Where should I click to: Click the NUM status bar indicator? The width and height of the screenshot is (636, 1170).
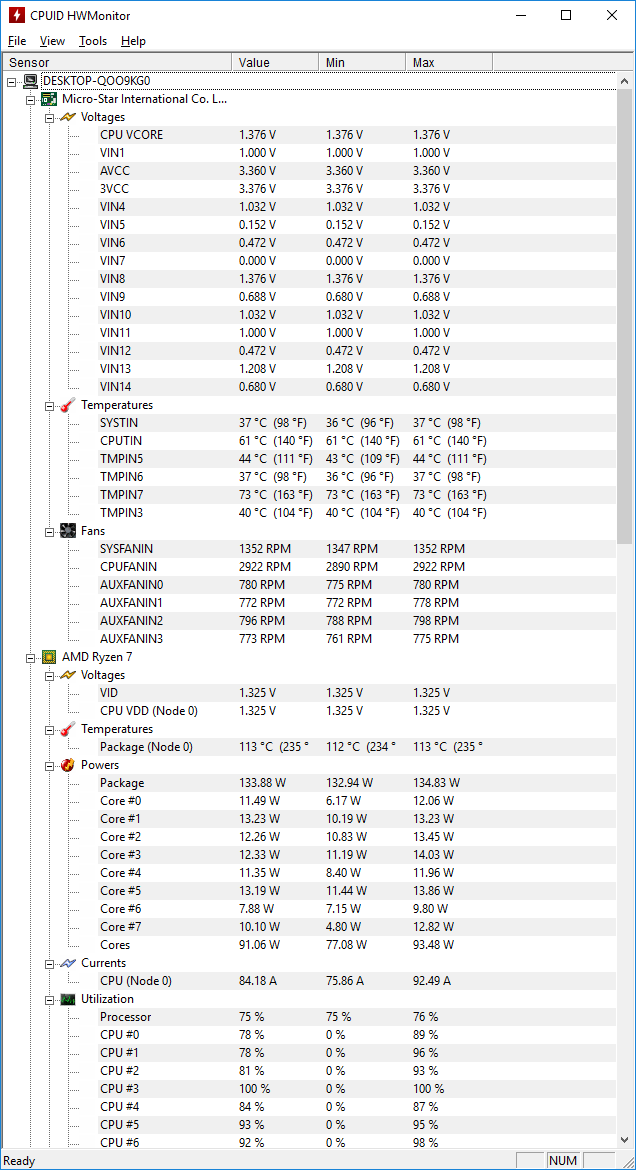point(563,1160)
